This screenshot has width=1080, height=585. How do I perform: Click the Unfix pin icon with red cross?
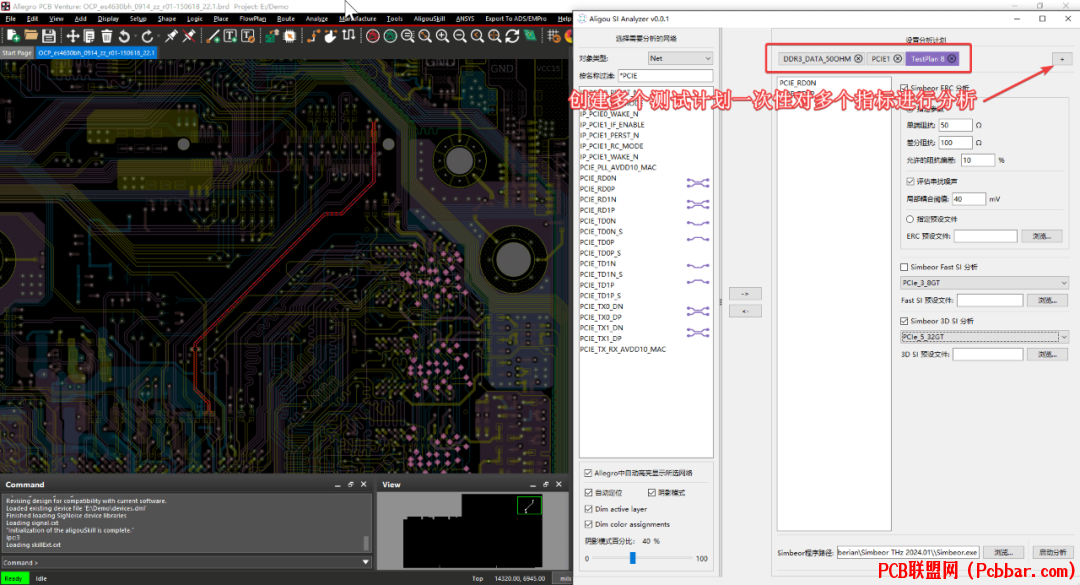189,36
